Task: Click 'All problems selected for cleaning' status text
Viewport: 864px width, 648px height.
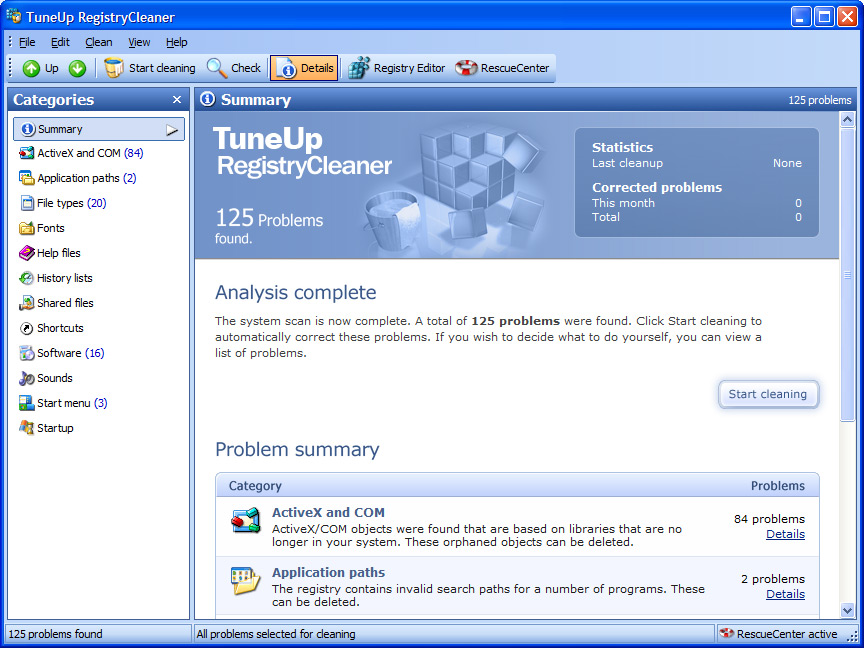Action: [276, 634]
